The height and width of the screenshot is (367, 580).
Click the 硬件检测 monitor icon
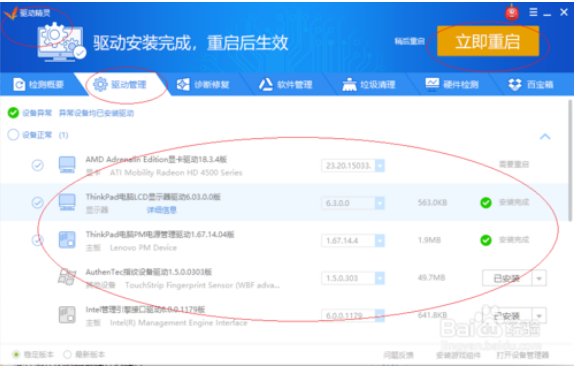click(x=432, y=84)
